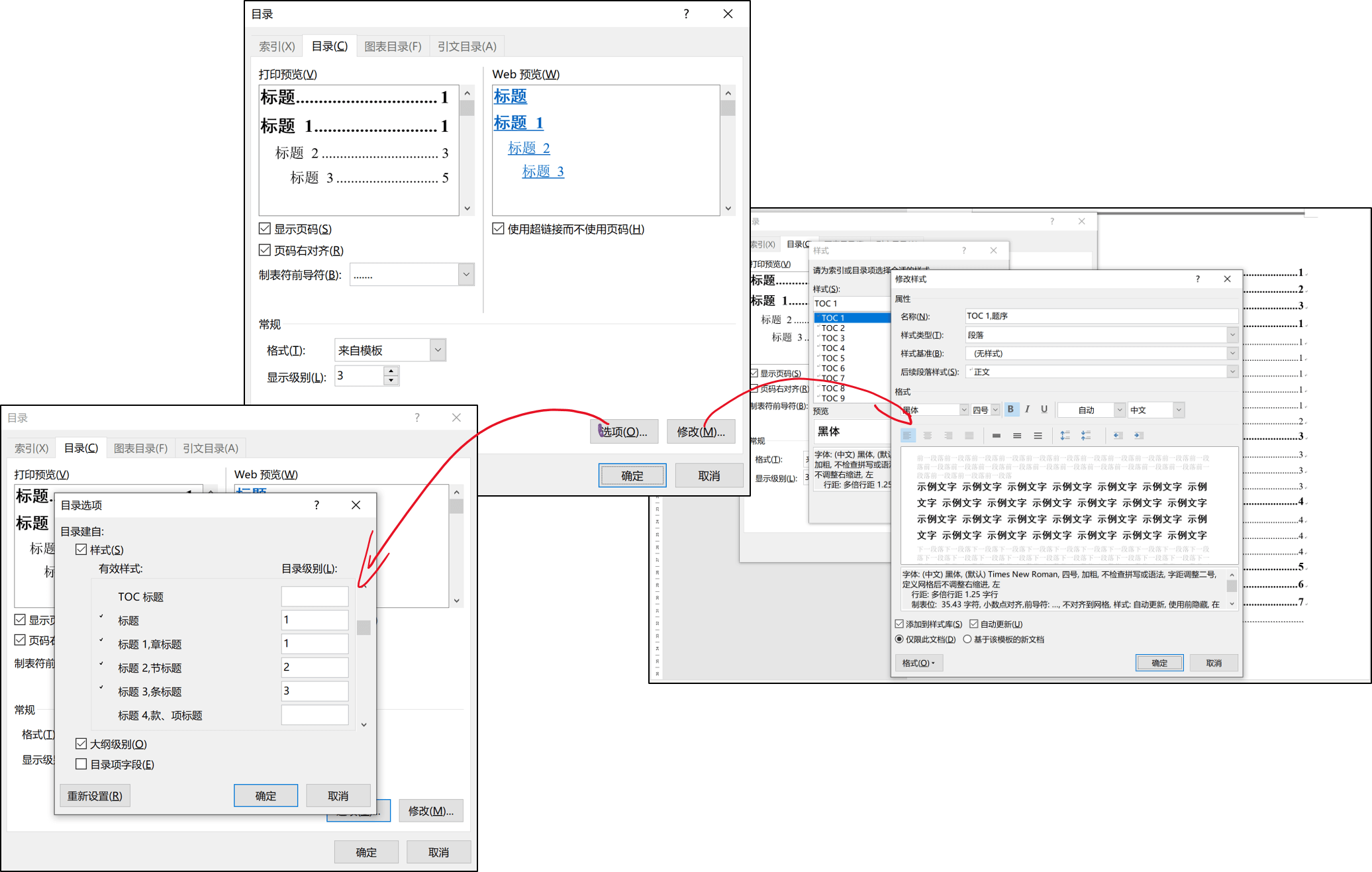Switch to 索引(X) tab in top dialog

coord(277,46)
